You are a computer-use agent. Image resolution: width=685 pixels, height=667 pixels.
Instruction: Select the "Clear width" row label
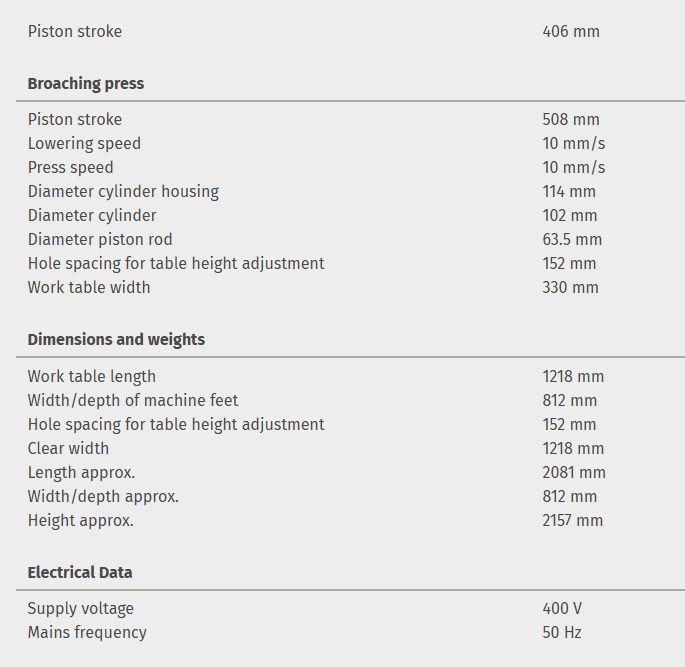click(68, 449)
